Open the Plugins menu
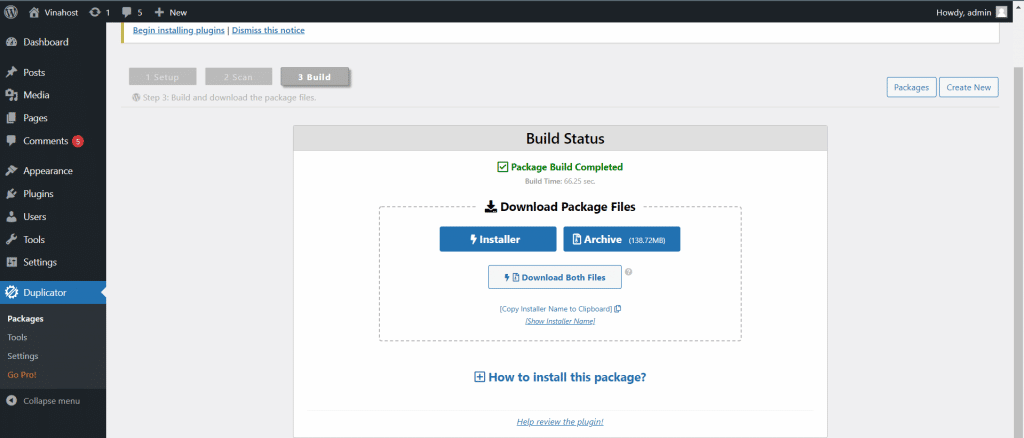 click(38, 194)
